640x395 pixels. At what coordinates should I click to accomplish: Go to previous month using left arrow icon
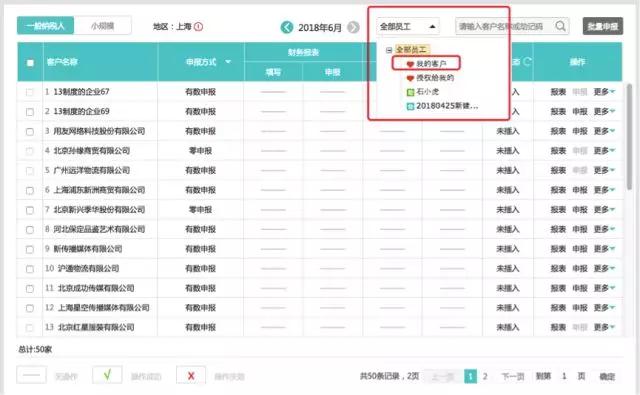[x=287, y=27]
